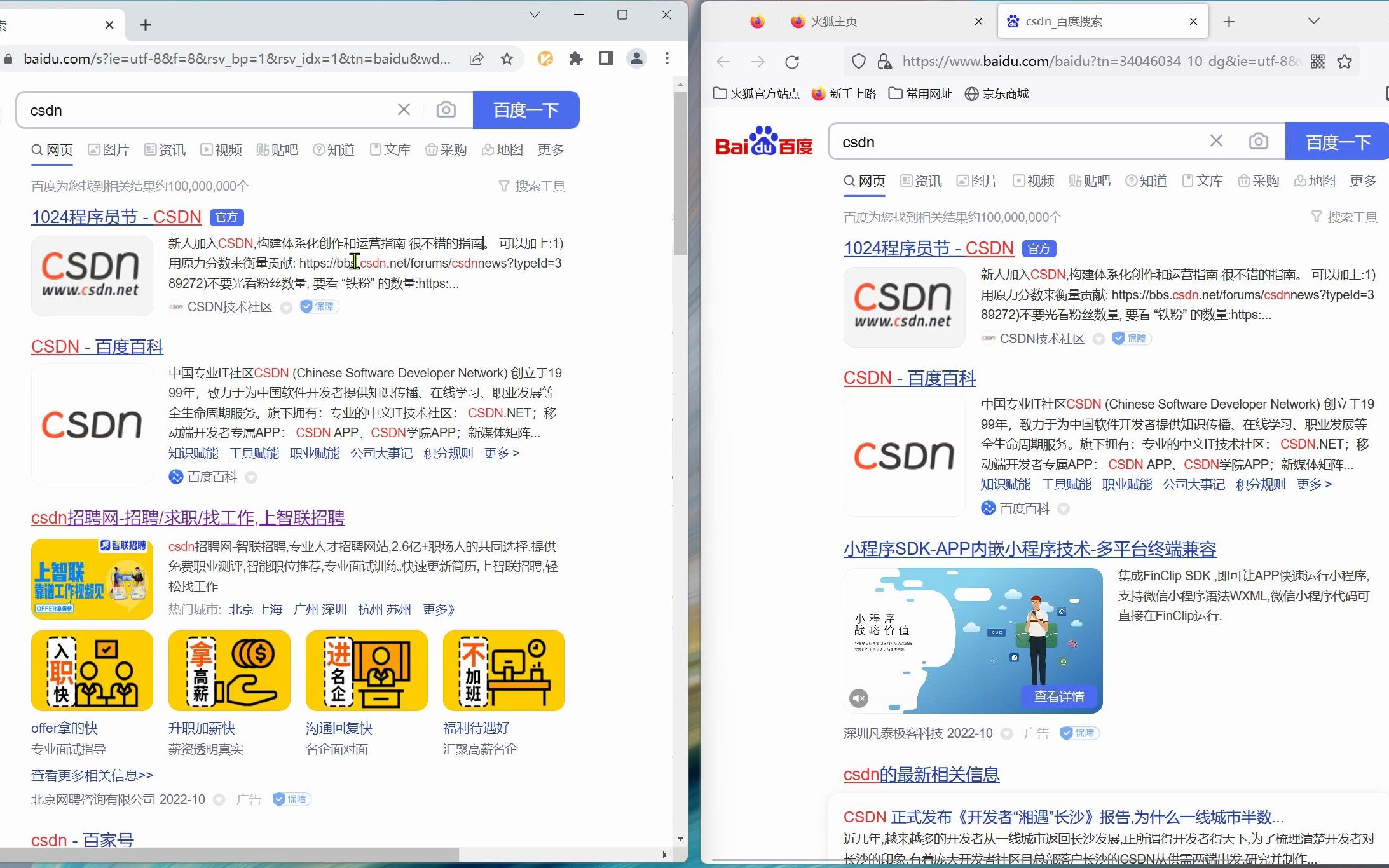Image resolution: width=1389 pixels, height=868 pixels.
Task: Clear the Firefox Baidu search box with X
Action: pyautogui.click(x=1216, y=140)
